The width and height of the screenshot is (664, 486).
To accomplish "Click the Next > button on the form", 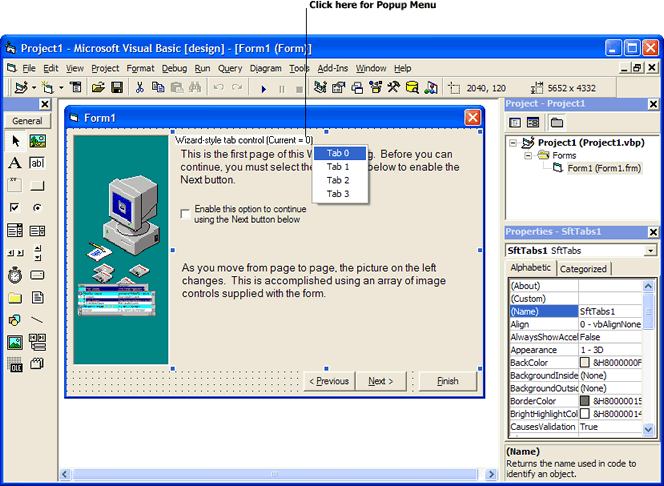I will pyautogui.click(x=381, y=381).
